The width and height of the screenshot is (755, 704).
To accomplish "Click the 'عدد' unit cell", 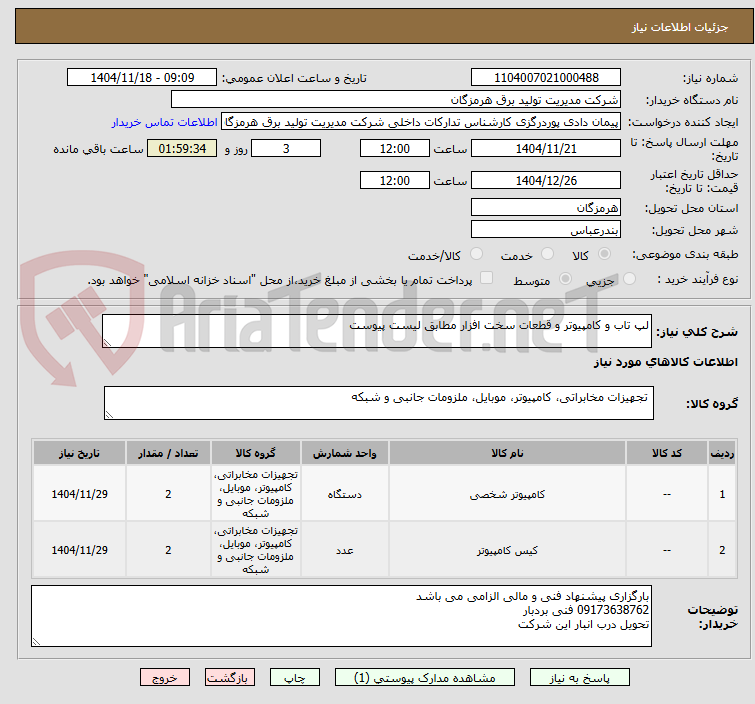I will tap(345, 550).
